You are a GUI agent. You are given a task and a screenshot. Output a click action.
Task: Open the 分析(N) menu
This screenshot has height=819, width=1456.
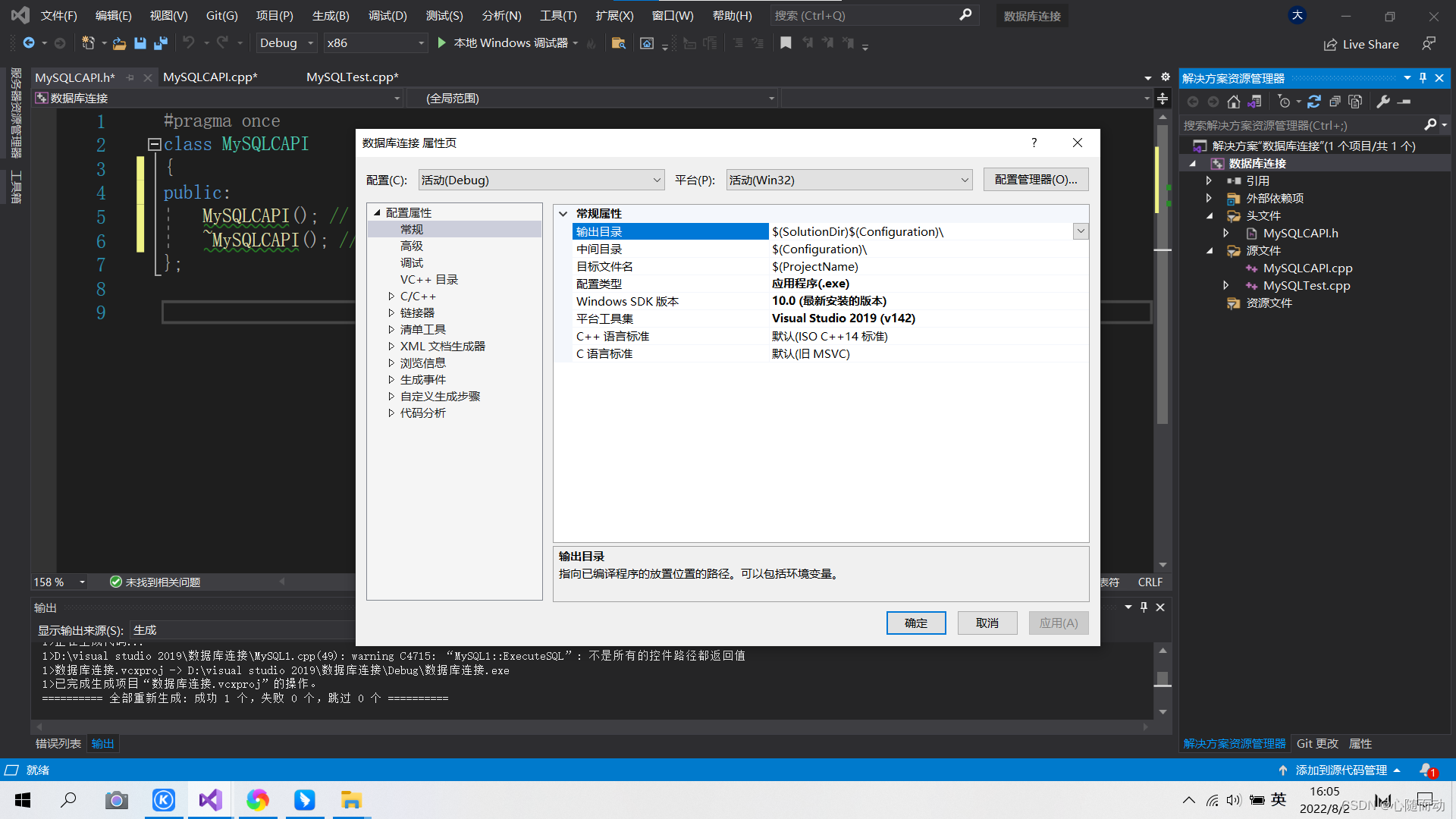coord(504,15)
